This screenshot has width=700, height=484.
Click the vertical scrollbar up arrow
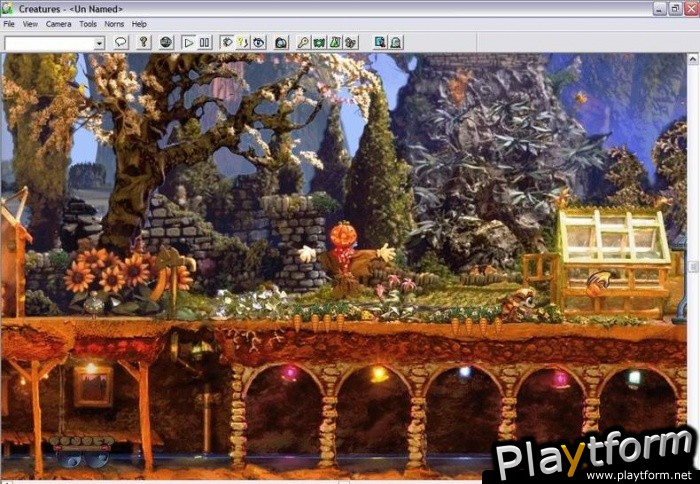coord(693,58)
